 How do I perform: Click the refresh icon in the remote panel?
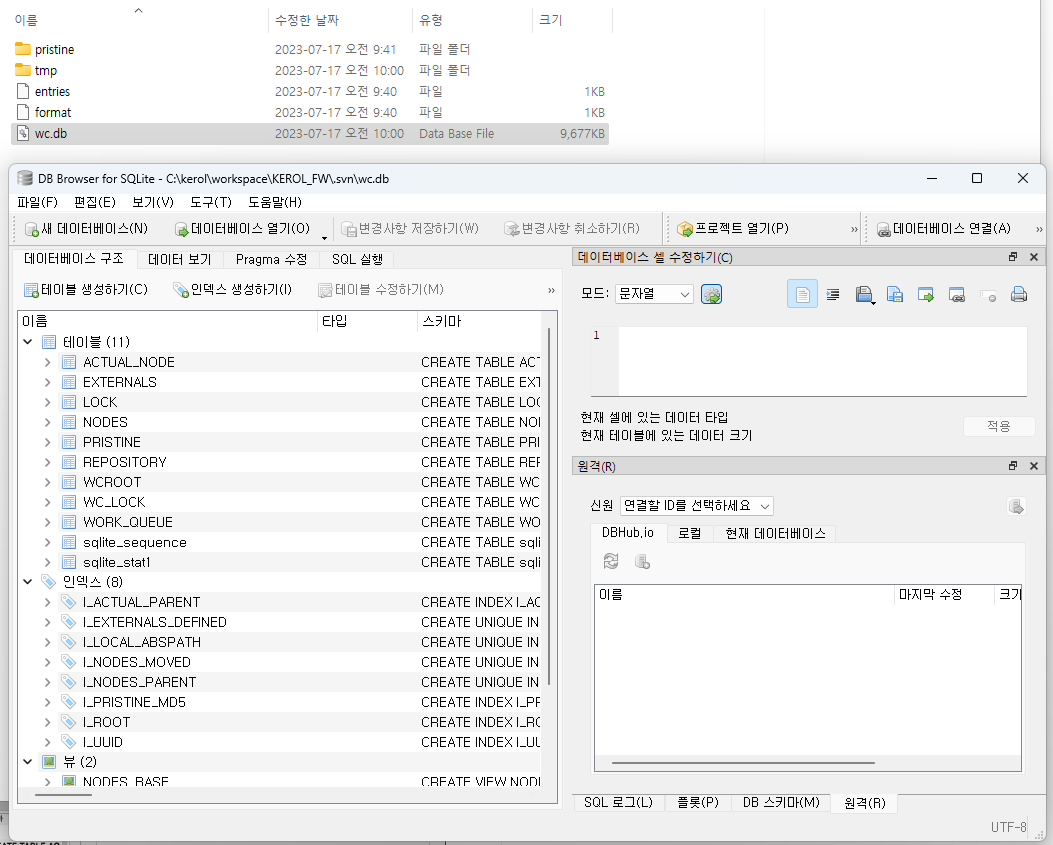tap(611, 561)
